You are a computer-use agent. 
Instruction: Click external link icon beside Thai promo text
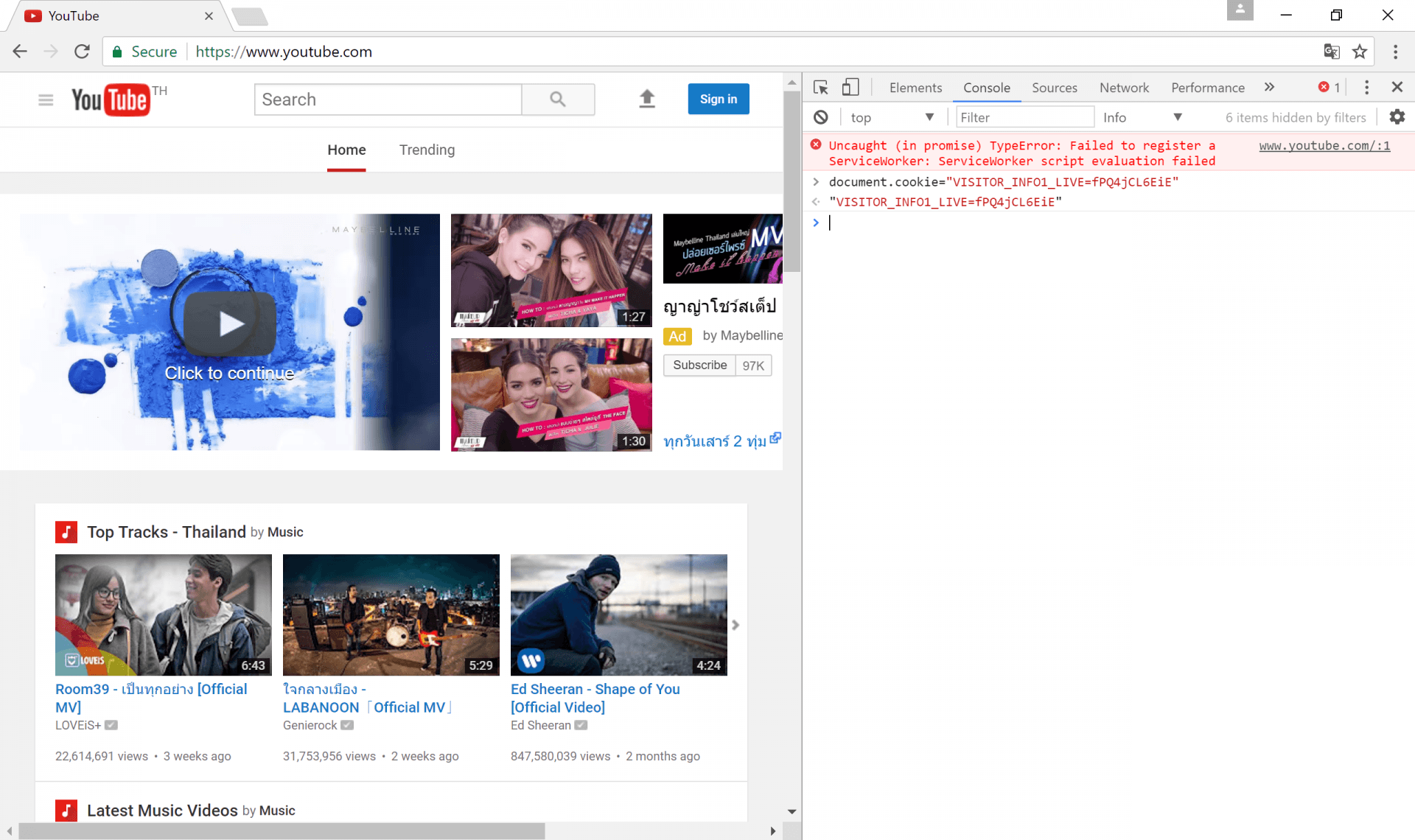pyautogui.click(x=775, y=438)
